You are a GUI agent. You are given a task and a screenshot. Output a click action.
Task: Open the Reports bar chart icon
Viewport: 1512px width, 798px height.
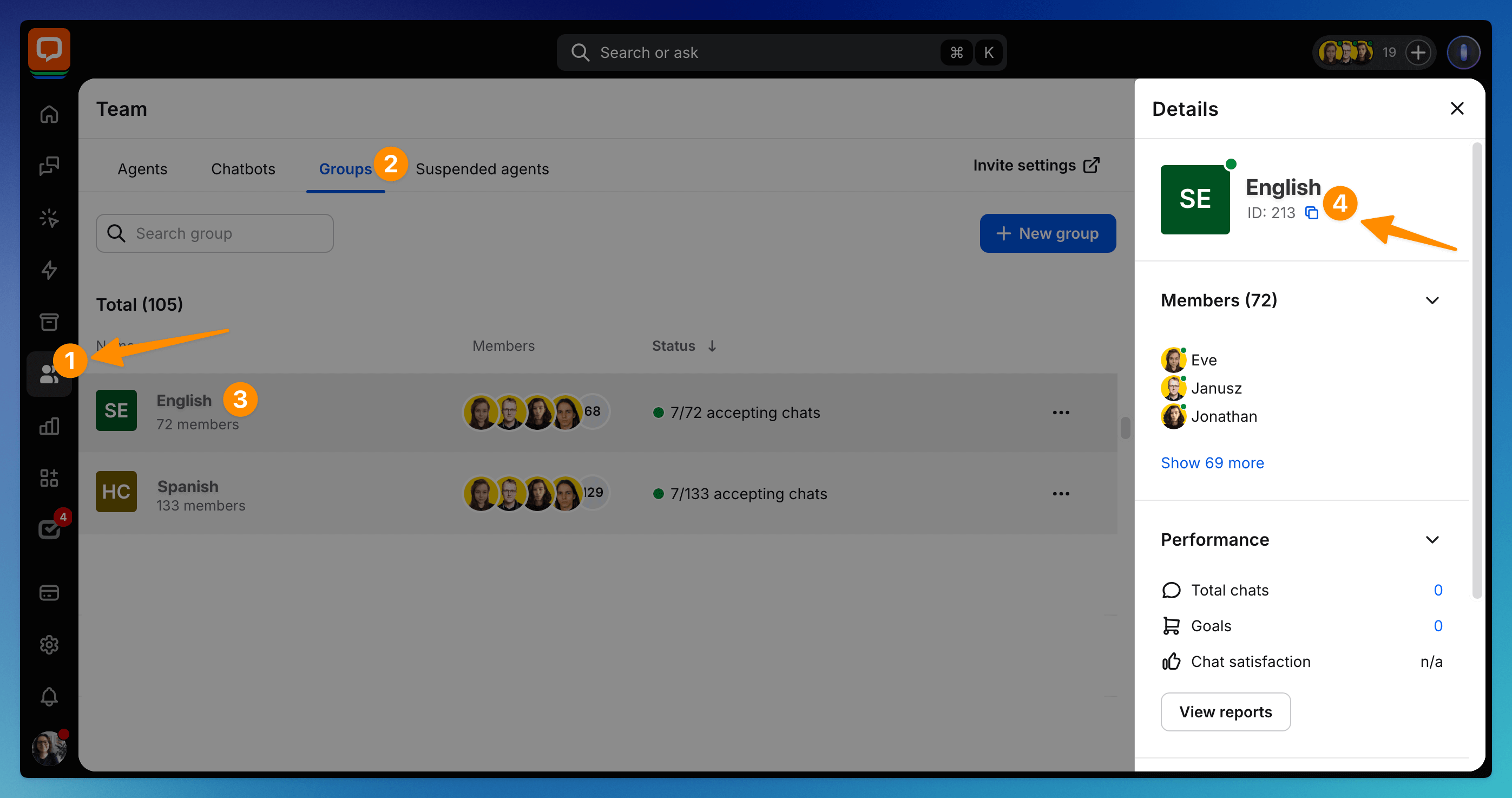49,426
